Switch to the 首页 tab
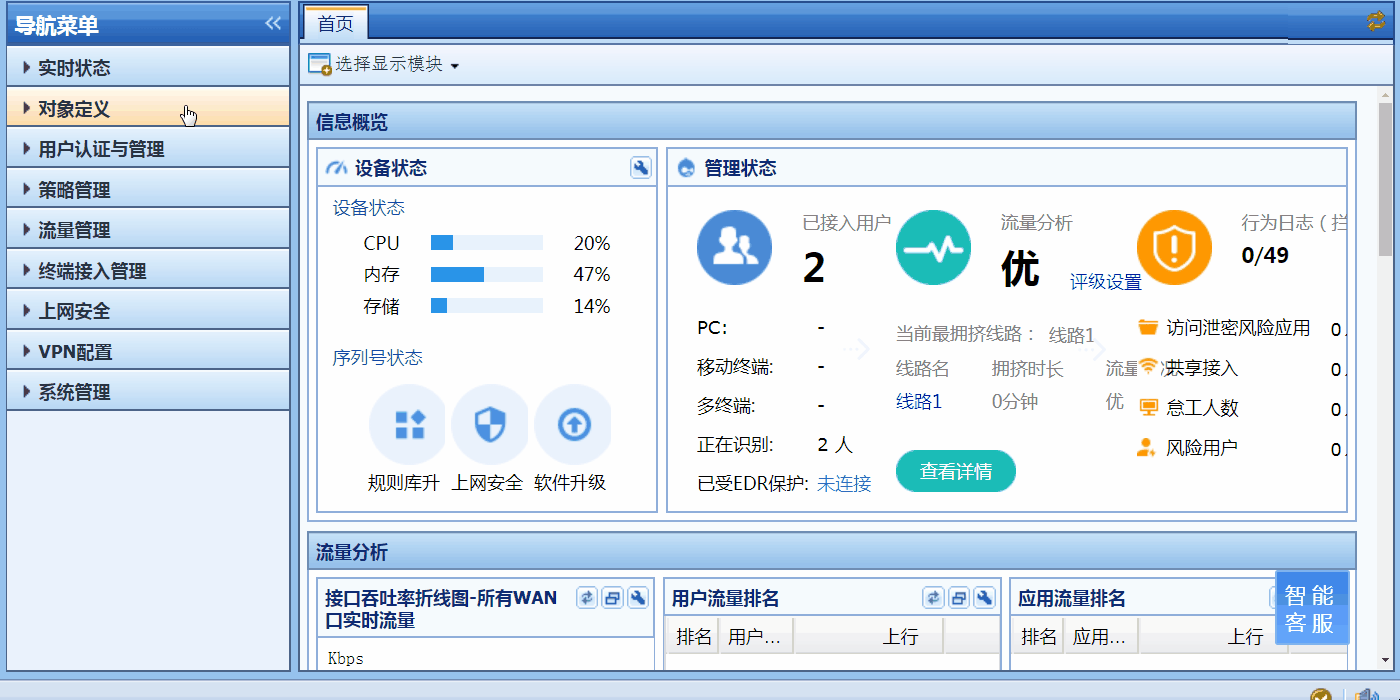This screenshot has width=1400, height=700. (x=335, y=22)
